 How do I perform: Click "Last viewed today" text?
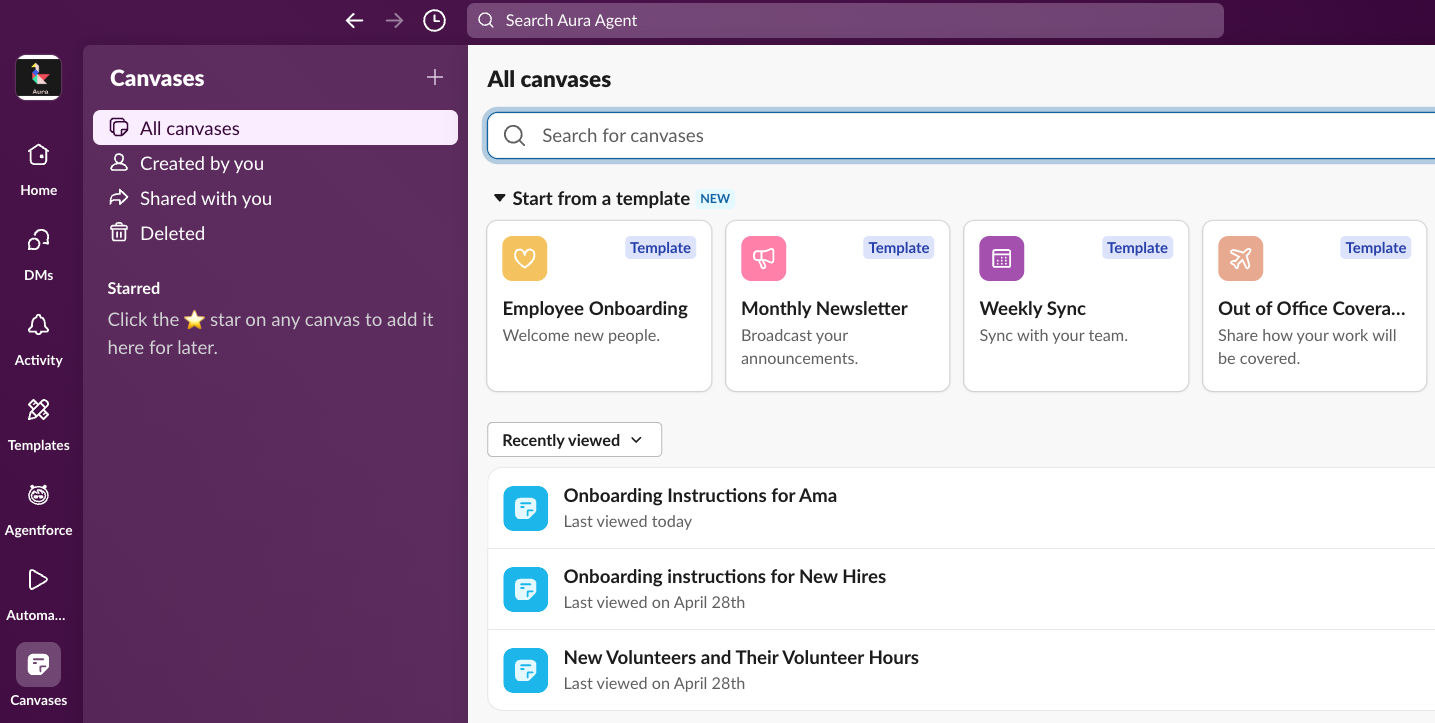[x=628, y=521]
